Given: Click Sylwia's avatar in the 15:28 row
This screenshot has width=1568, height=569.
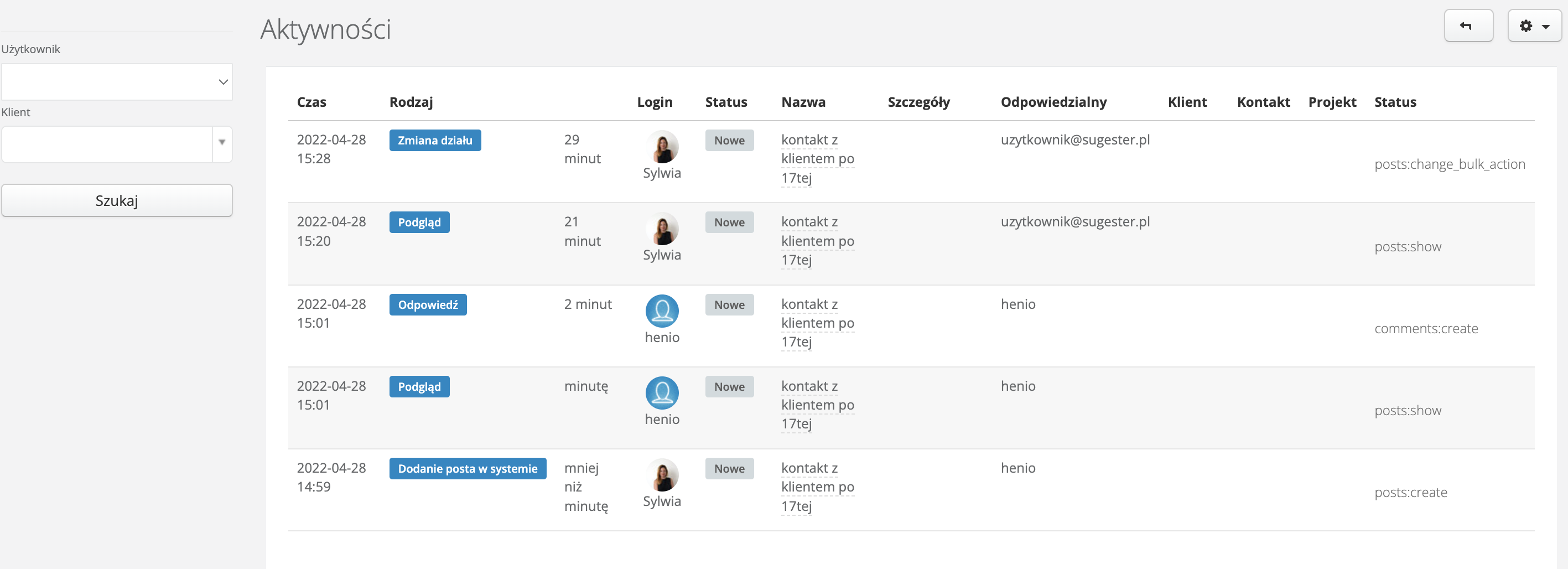Looking at the screenshot, I should click(x=662, y=147).
